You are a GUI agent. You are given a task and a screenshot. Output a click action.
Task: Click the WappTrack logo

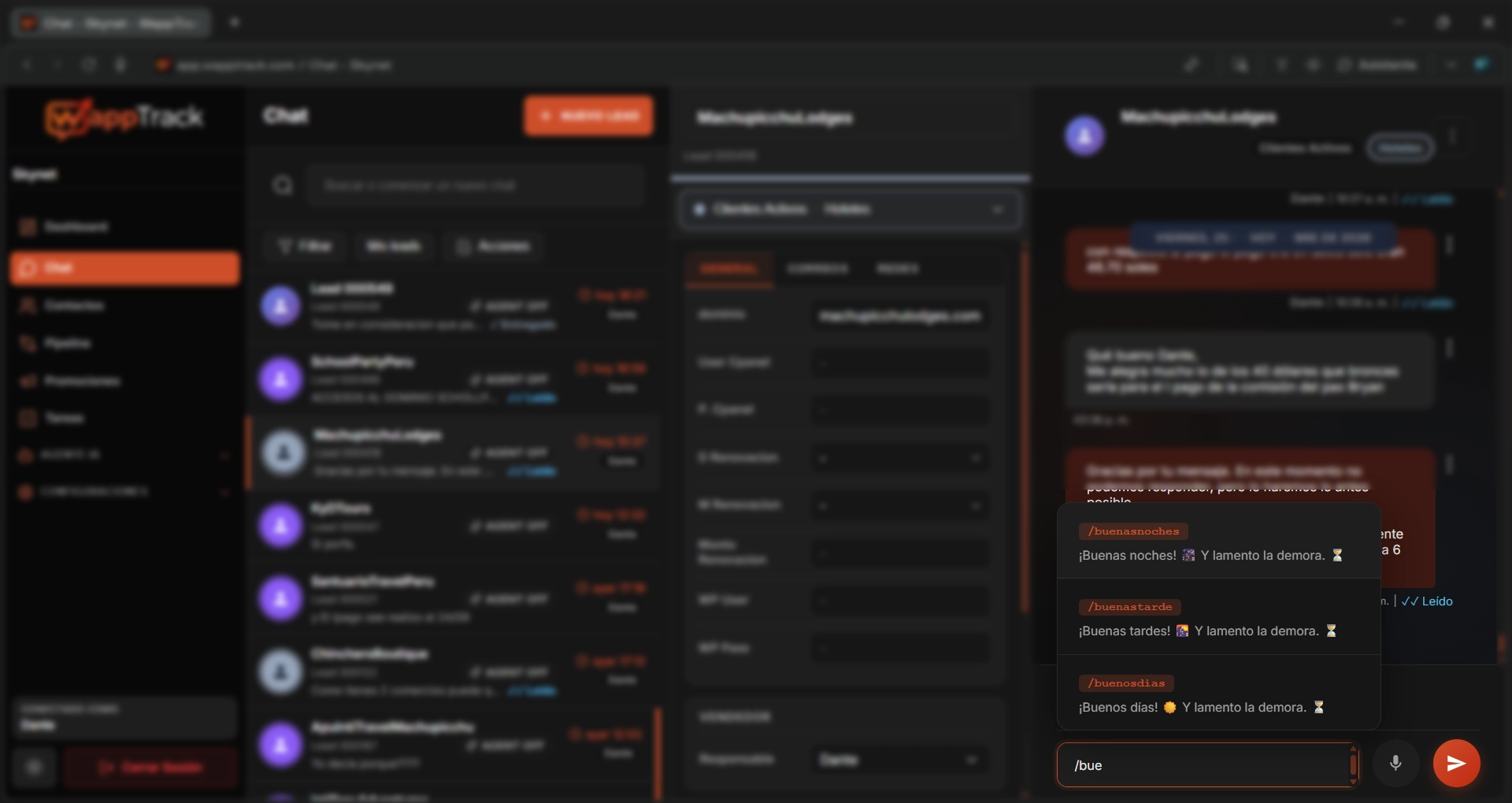(x=124, y=119)
